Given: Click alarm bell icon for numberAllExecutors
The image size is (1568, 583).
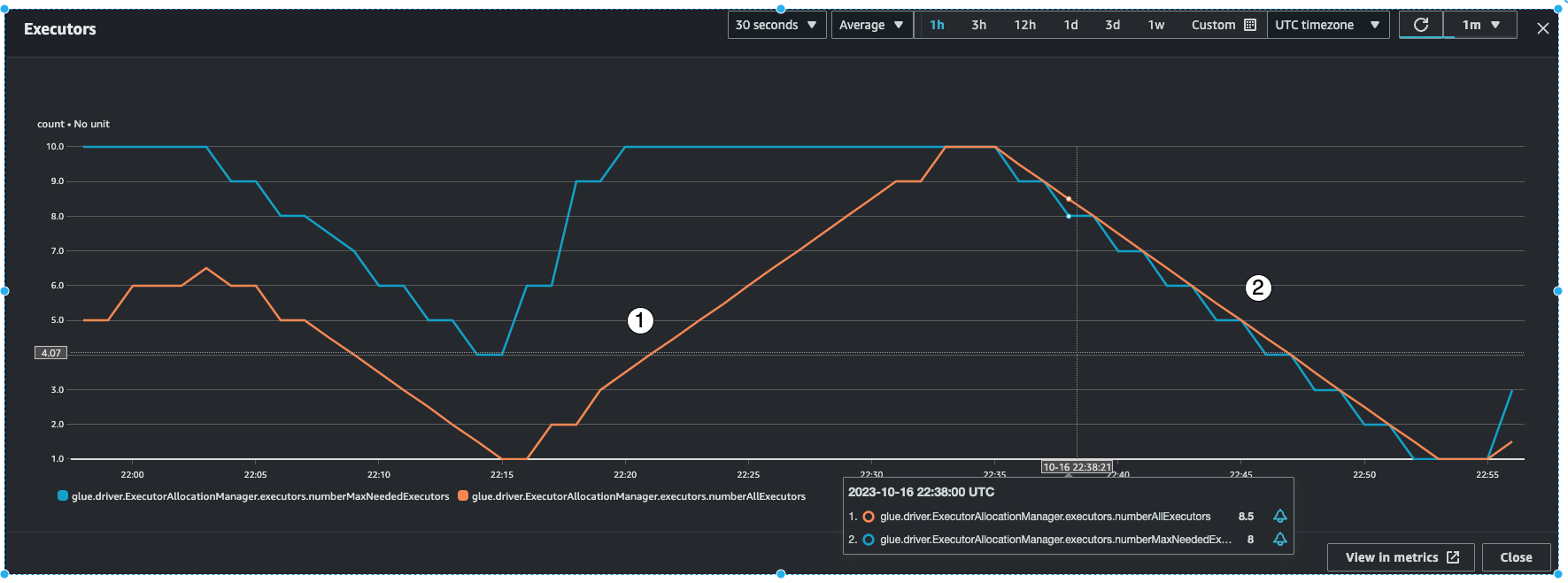Looking at the screenshot, I should [1279, 516].
